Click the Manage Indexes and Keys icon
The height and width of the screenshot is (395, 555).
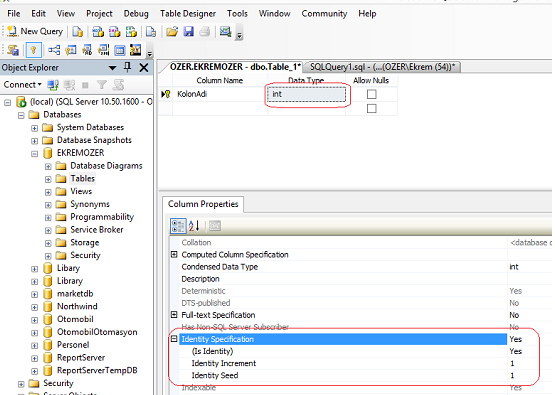[x=71, y=50]
